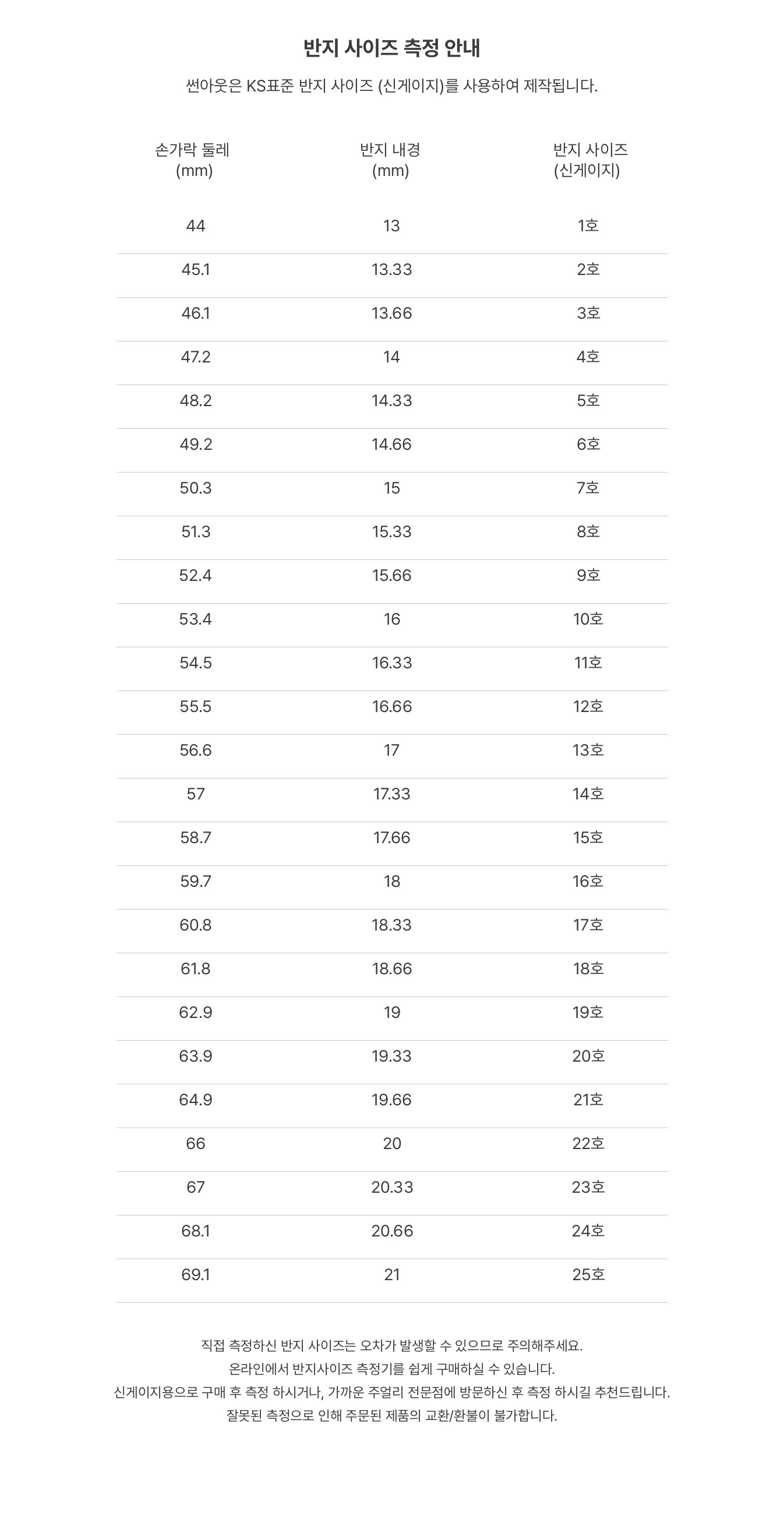The height and width of the screenshot is (1515, 784).
Task: Click the 22호 ring size cell
Action: pyautogui.click(x=588, y=1143)
